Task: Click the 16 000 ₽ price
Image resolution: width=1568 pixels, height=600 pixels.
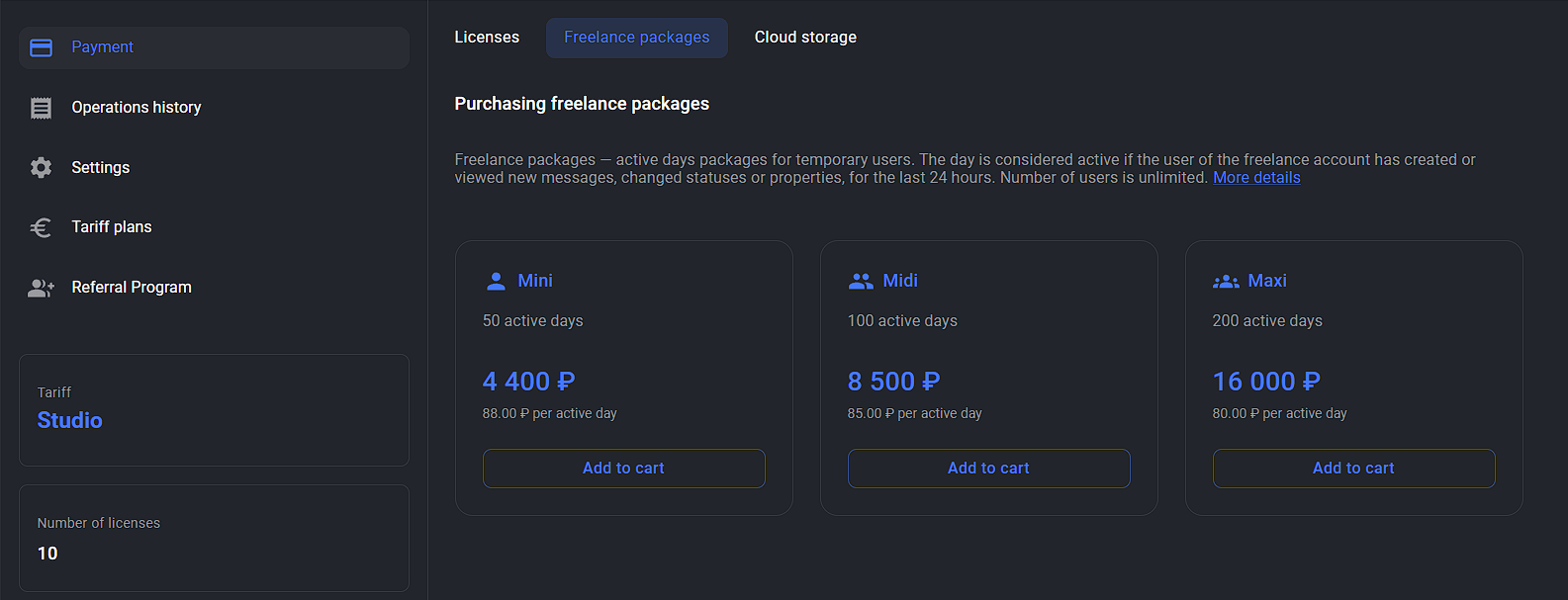Action: [1266, 382]
